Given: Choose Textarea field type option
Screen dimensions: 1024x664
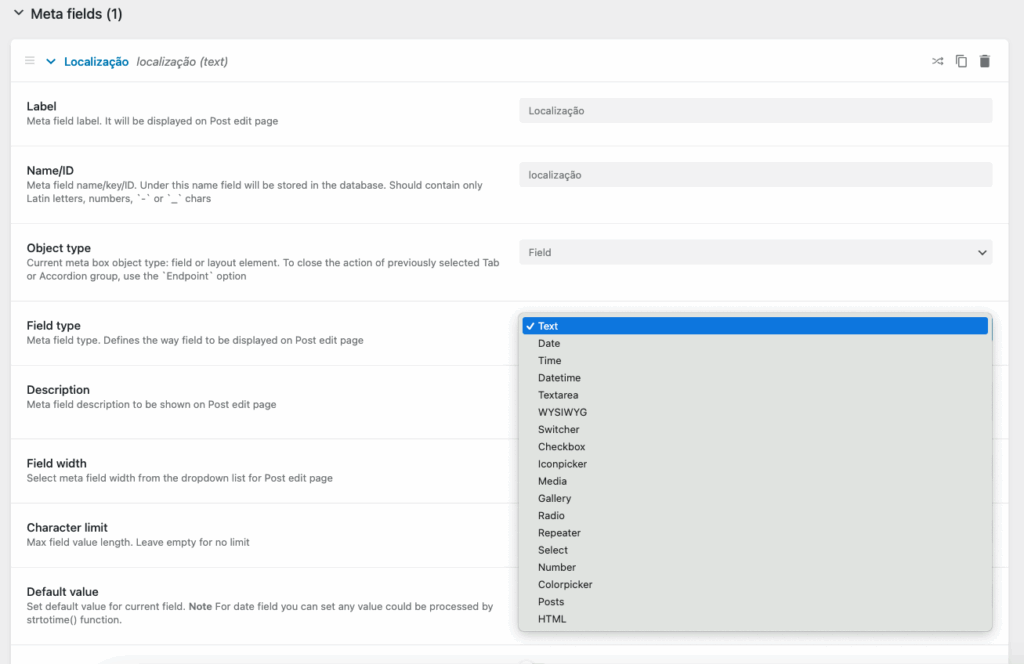Looking at the screenshot, I should click(x=558, y=395).
